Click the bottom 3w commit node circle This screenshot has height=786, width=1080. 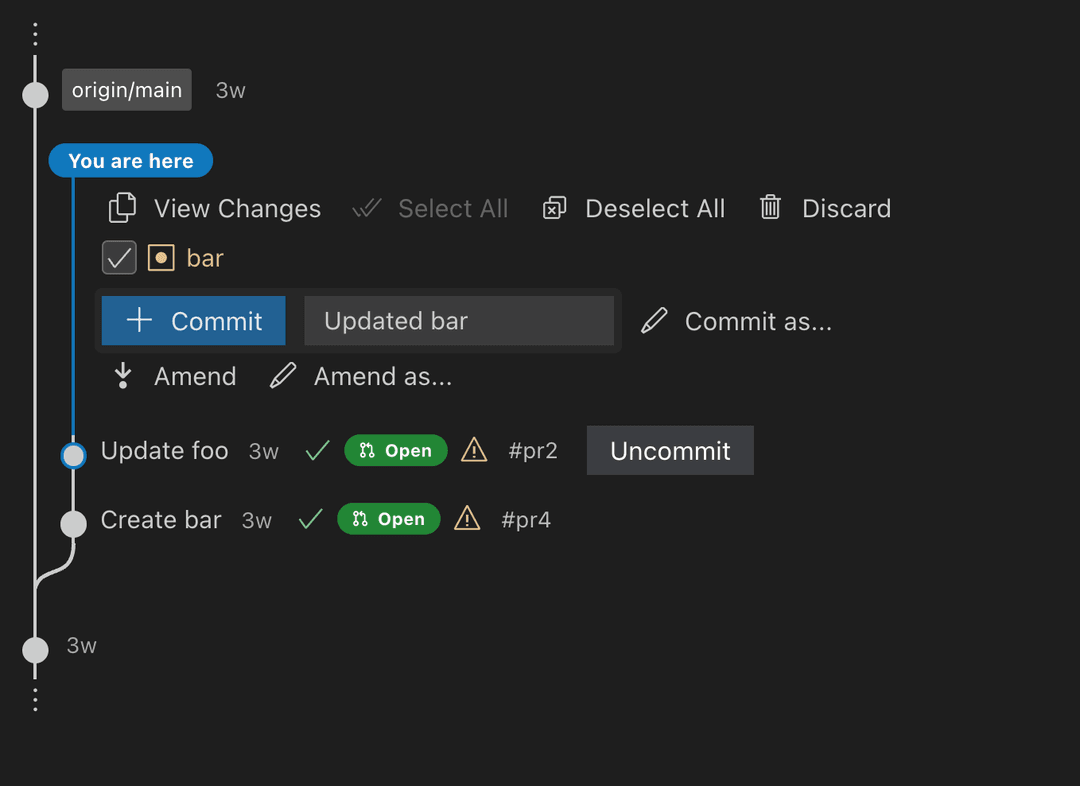(x=35, y=650)
